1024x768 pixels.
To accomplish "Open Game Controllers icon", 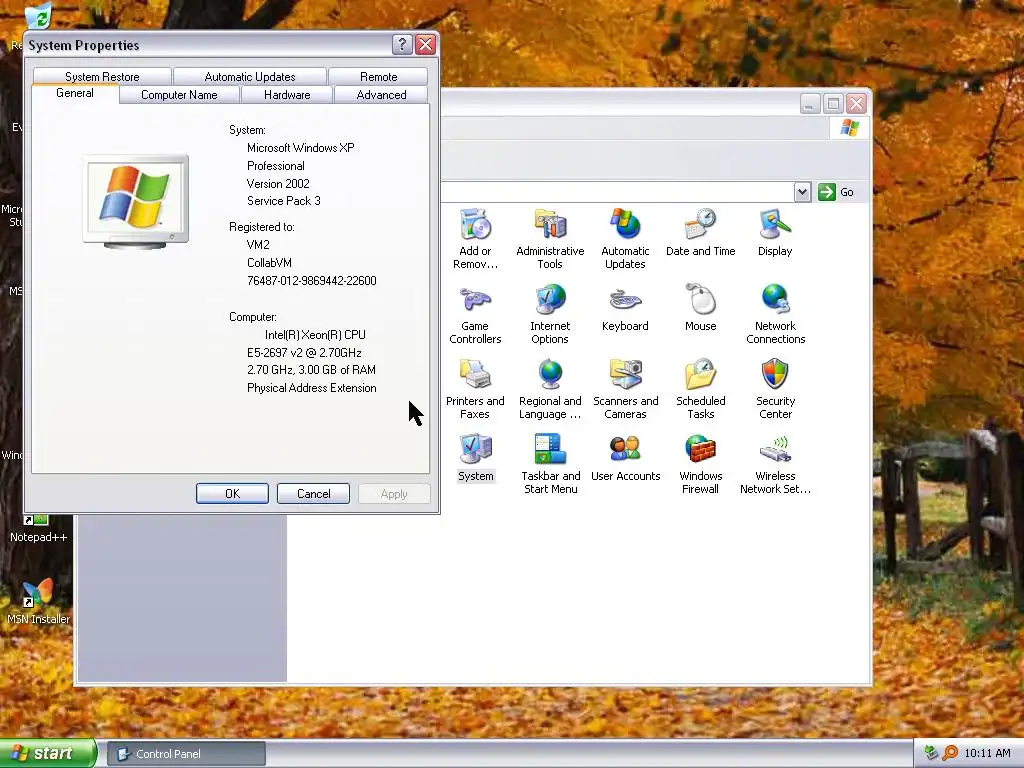I will [x=475, y=314].
